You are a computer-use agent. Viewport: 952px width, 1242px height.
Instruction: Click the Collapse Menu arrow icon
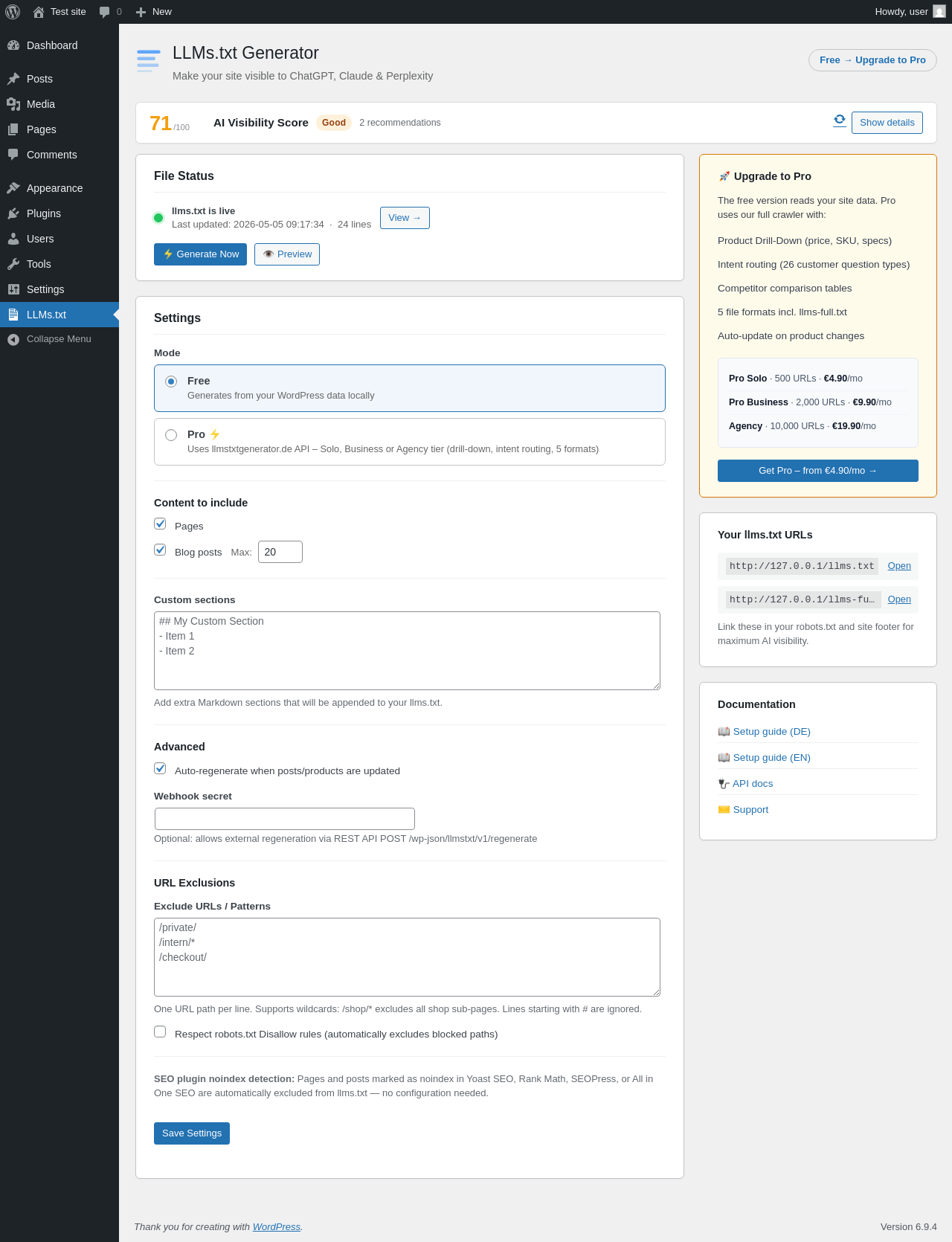(x=13, y=339)
